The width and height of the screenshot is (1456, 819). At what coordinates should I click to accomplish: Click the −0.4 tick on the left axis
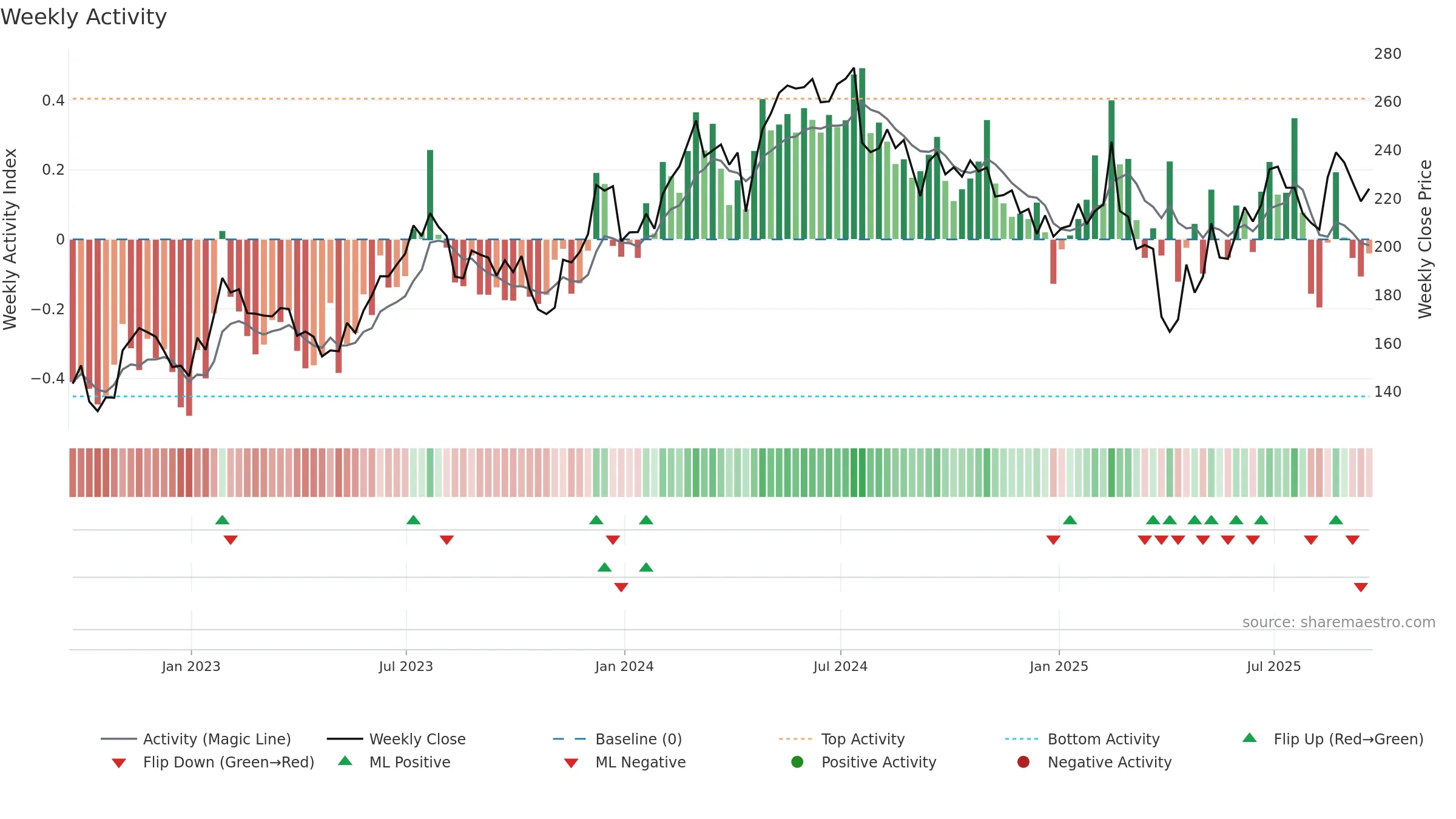(48, 378)
